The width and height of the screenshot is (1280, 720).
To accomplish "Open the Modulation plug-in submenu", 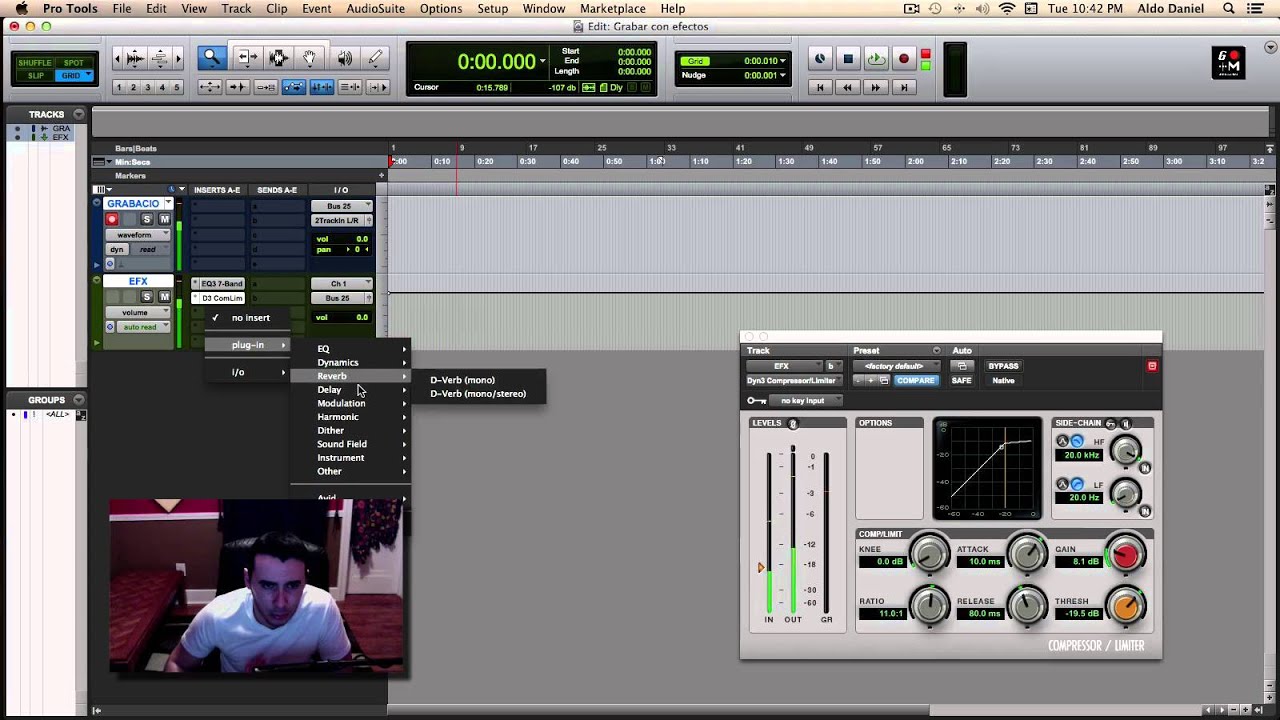I will click(x=350, y=403).
